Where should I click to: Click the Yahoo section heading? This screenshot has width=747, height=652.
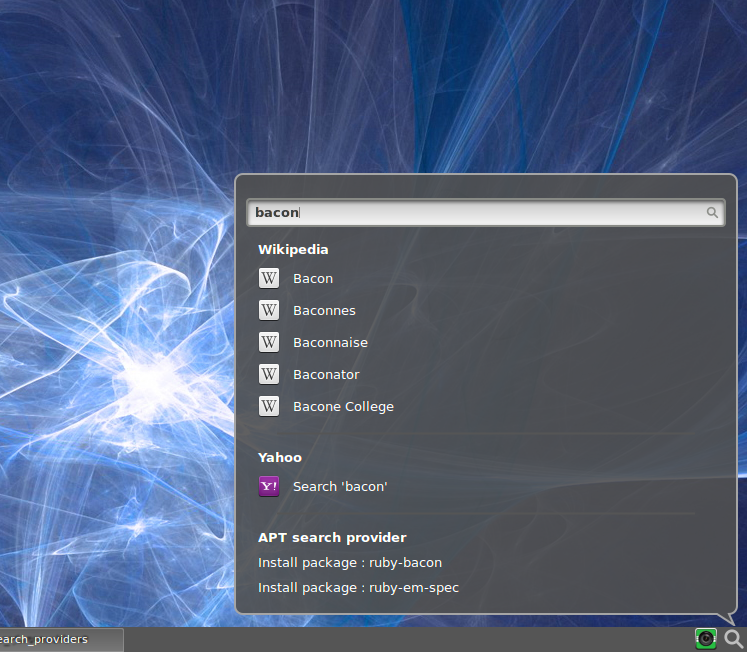pyautogui.click(x=280, y=458)
